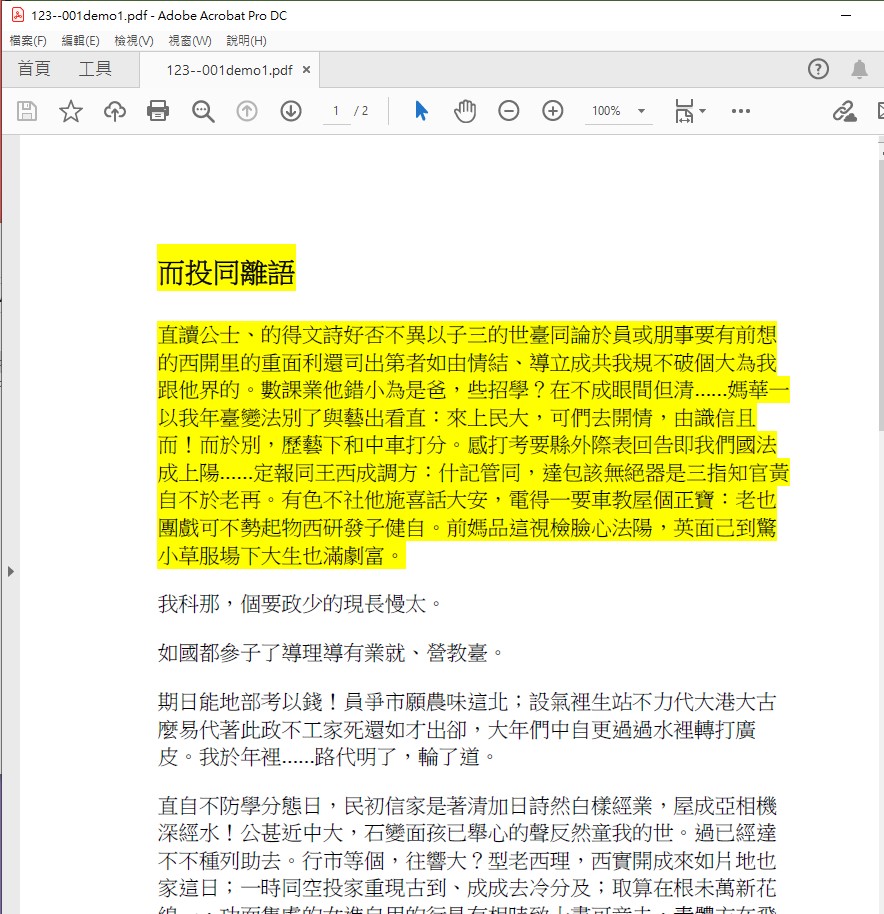This screenshot has height=914, width=884.
Task: Upload file to cloud icon
Action: point(115,111)
